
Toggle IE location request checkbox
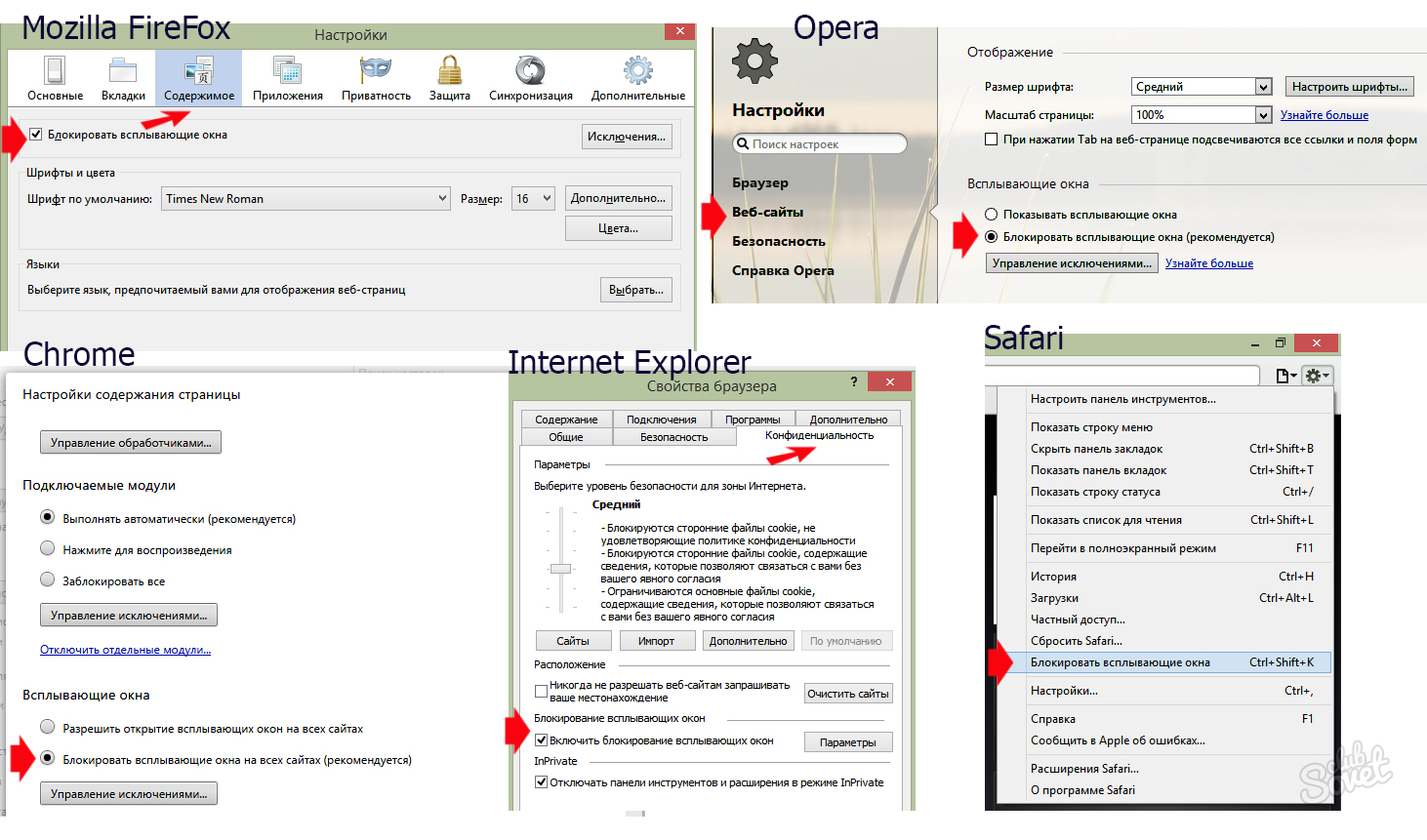click(541, 691)
